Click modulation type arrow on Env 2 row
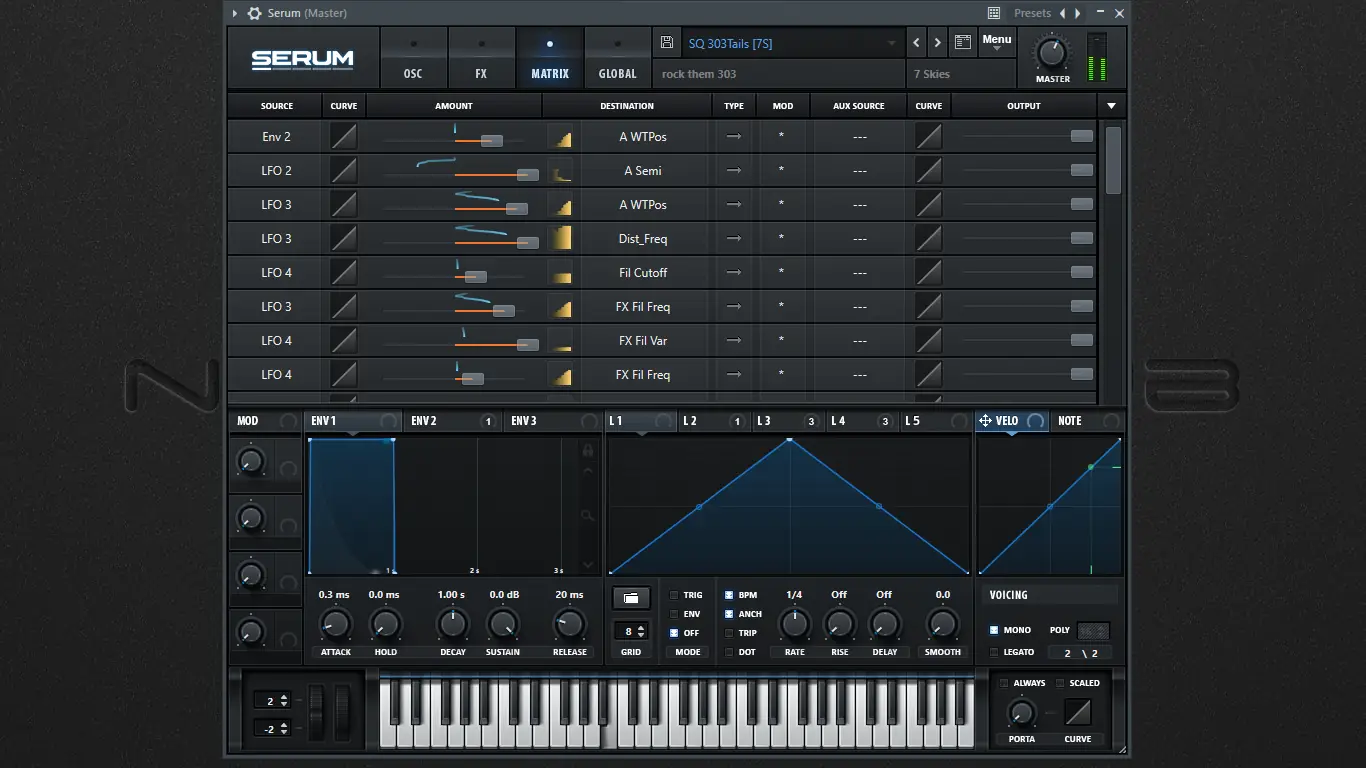The width and height of the screenshot is (1366, 768). pos(734,137)
